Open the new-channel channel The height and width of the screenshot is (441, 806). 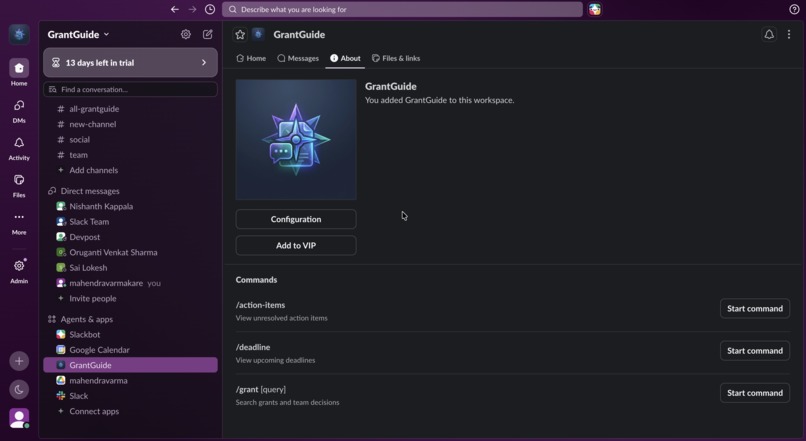131,124
